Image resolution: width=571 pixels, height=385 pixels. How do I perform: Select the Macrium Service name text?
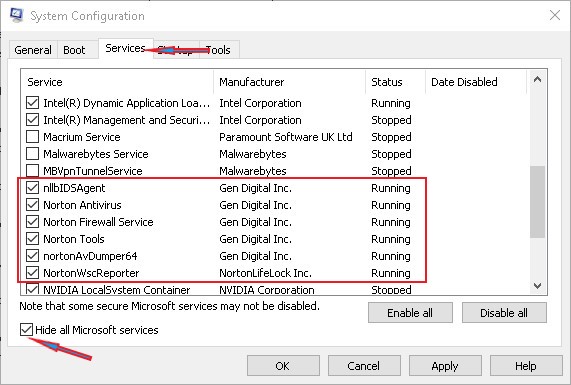point(82,137)
